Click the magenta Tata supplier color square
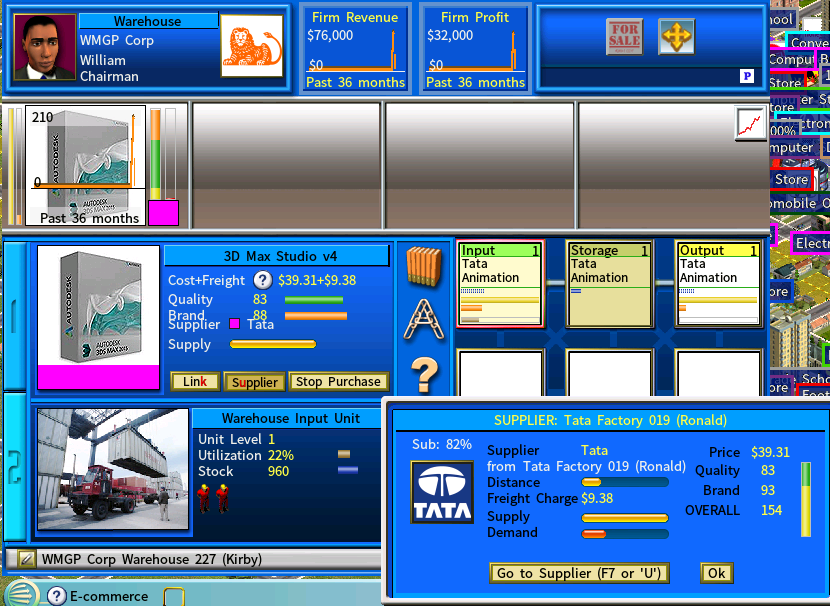 tap(234, 324)
